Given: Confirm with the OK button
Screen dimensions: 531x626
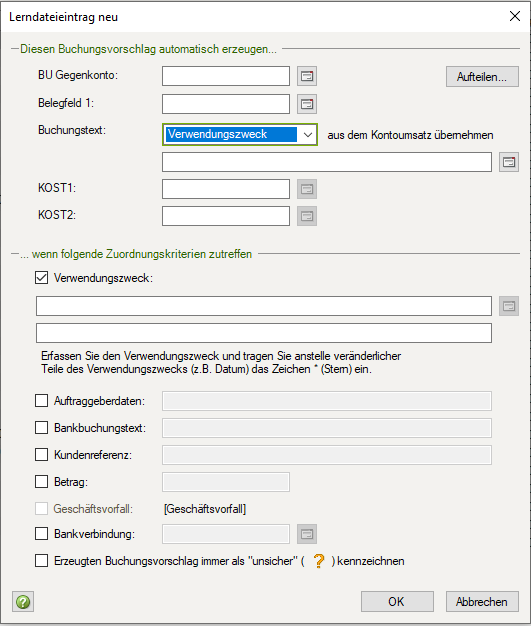Looking at the screenshot, I should point(397,601).
